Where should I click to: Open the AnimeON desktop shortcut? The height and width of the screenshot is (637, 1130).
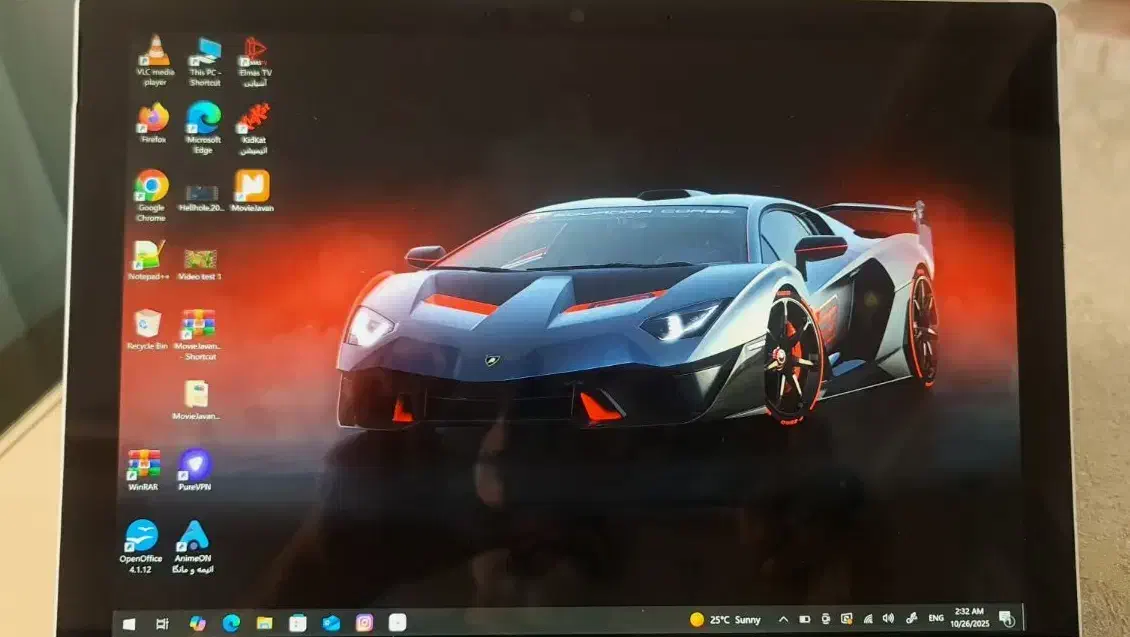[193, 537]
